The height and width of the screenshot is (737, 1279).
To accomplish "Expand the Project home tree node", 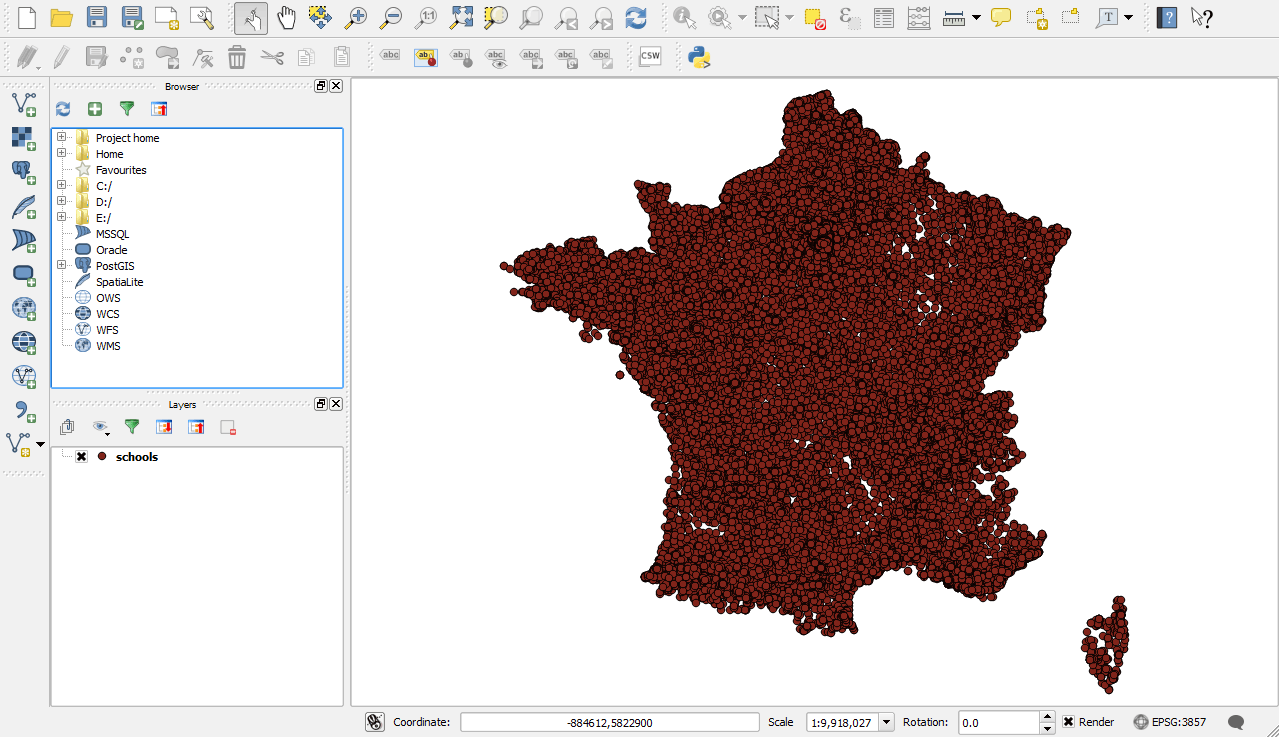I will point(62,138).
